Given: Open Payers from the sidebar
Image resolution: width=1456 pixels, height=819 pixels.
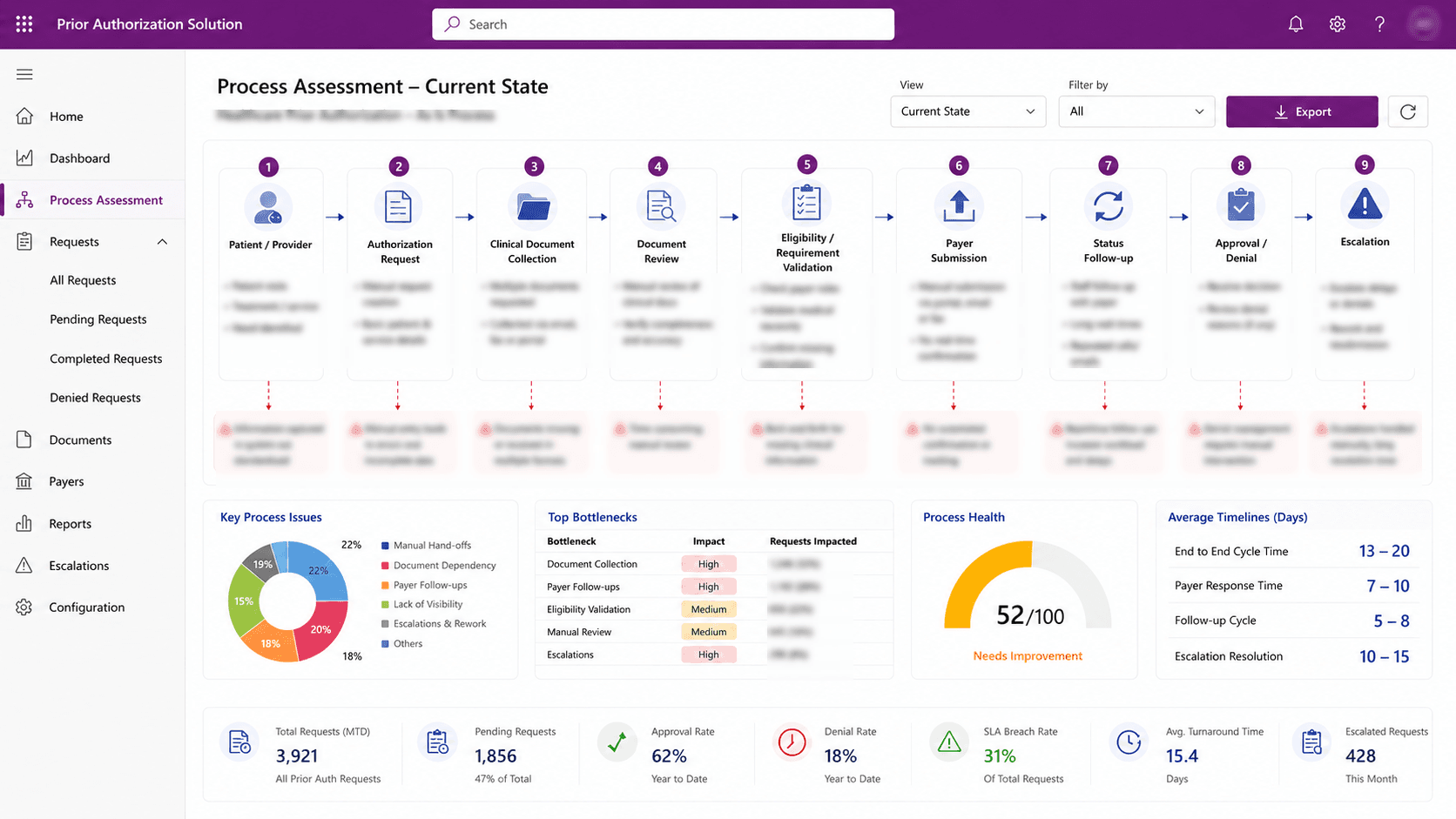Looking at the screenshot, I should [92, 481].
